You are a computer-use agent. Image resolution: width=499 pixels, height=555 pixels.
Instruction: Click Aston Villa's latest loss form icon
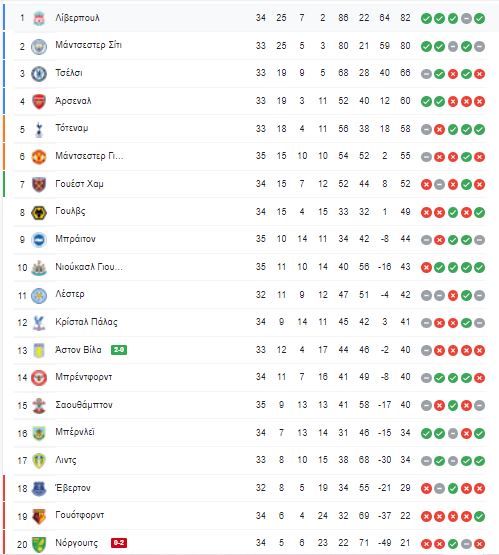[x=480, y=350]
